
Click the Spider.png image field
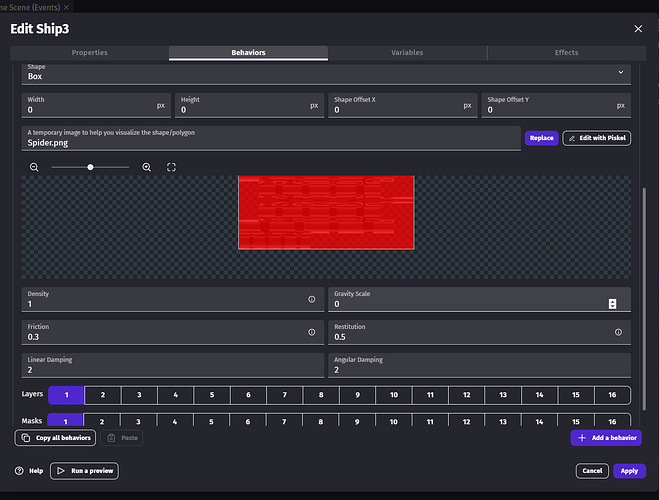pos(271,138)
